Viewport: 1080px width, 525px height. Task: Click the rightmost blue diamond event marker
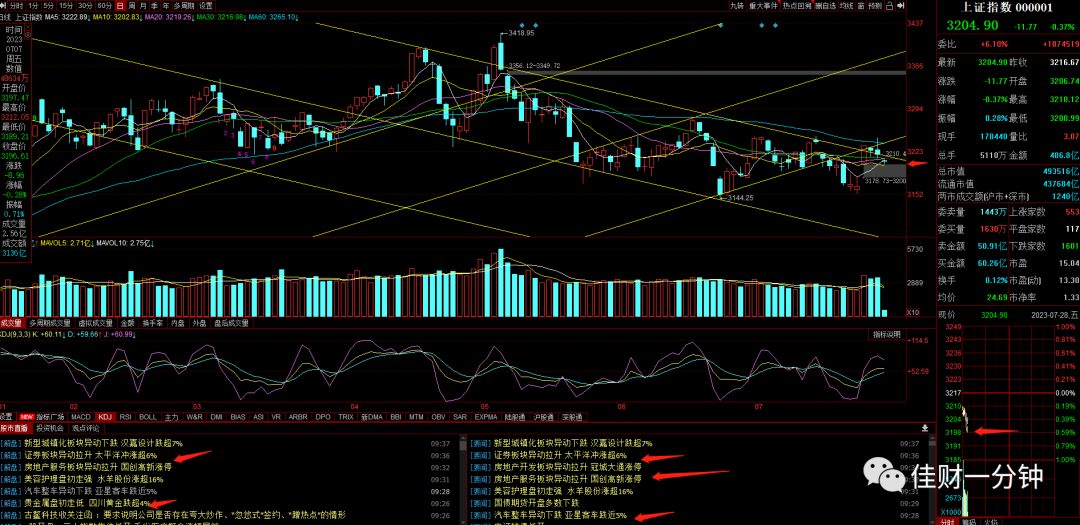click(776, 25)
